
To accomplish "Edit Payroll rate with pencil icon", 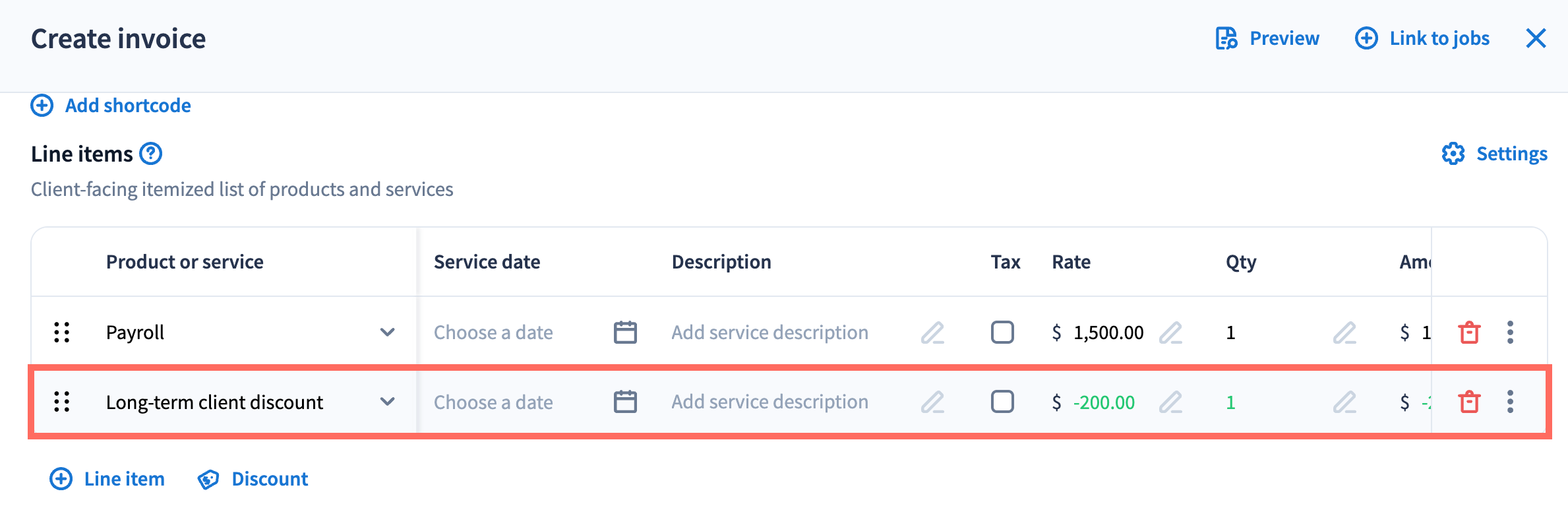I will click(x=1170, y=333).
